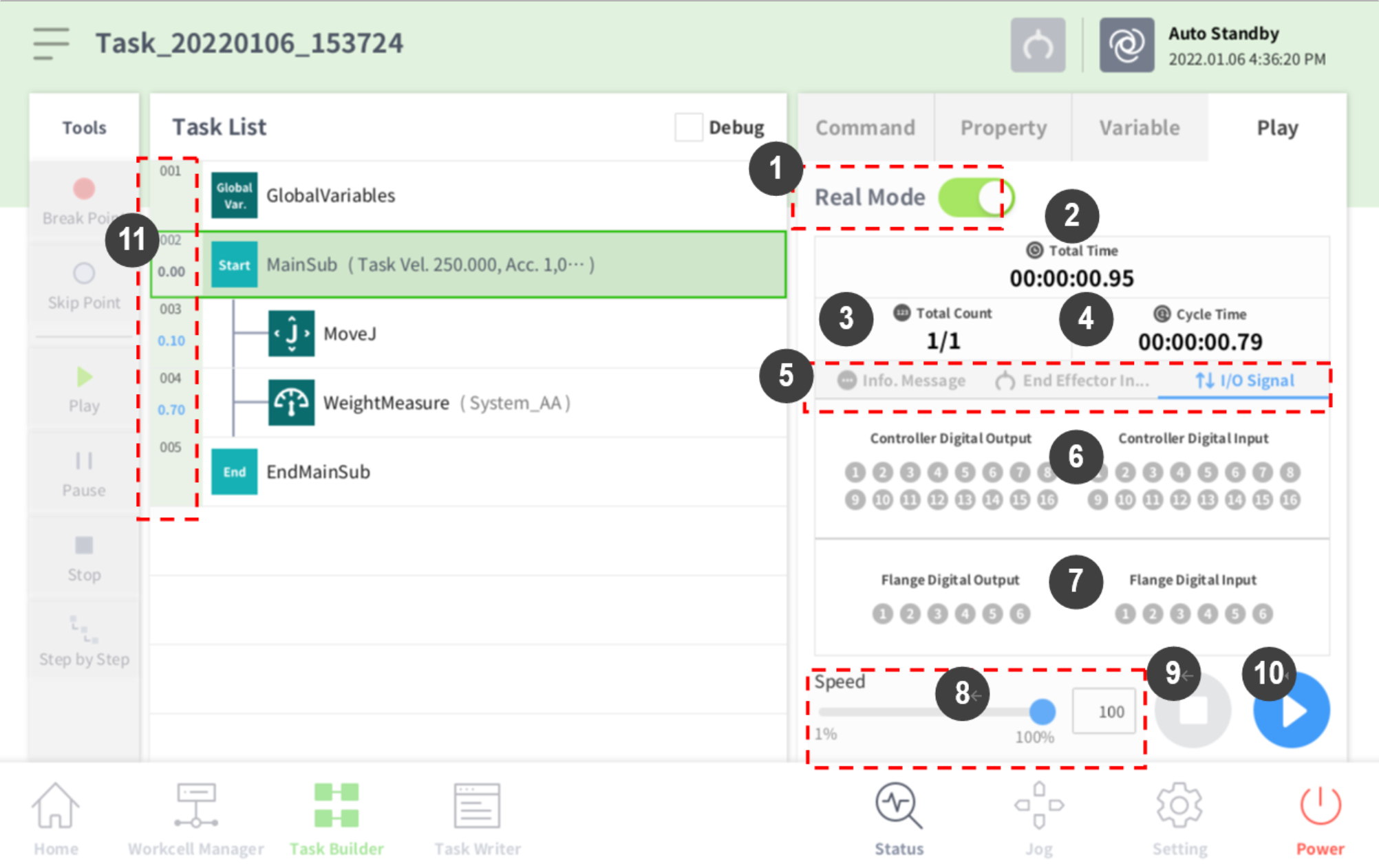The height and width of the screenshot is (868, 1379).
Task: Switch to the Variable tab
Action: [x=1139, y=128]
